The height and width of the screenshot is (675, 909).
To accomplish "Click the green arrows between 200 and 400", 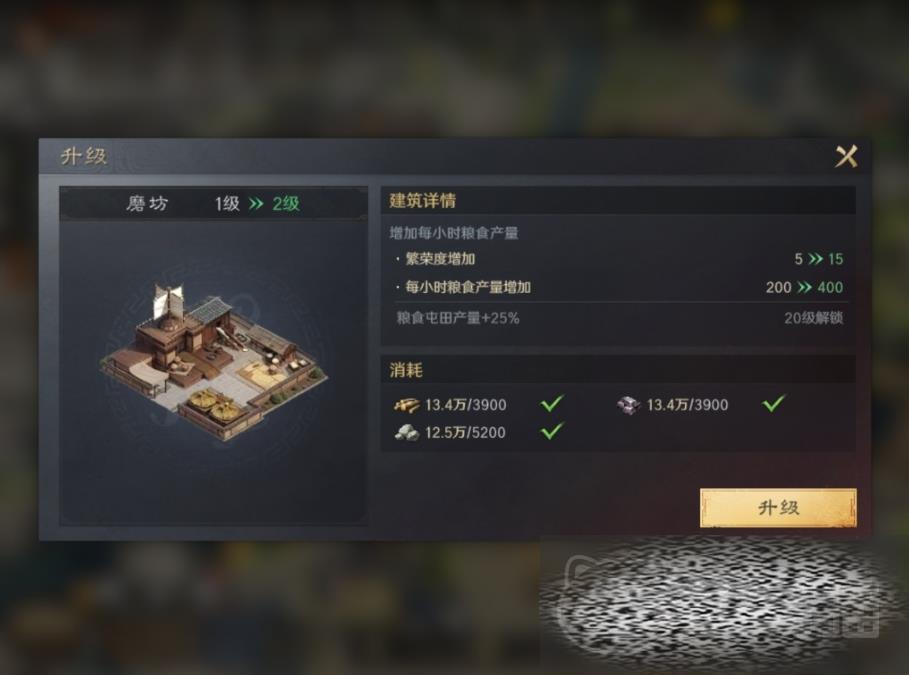I will click(805, 287).
